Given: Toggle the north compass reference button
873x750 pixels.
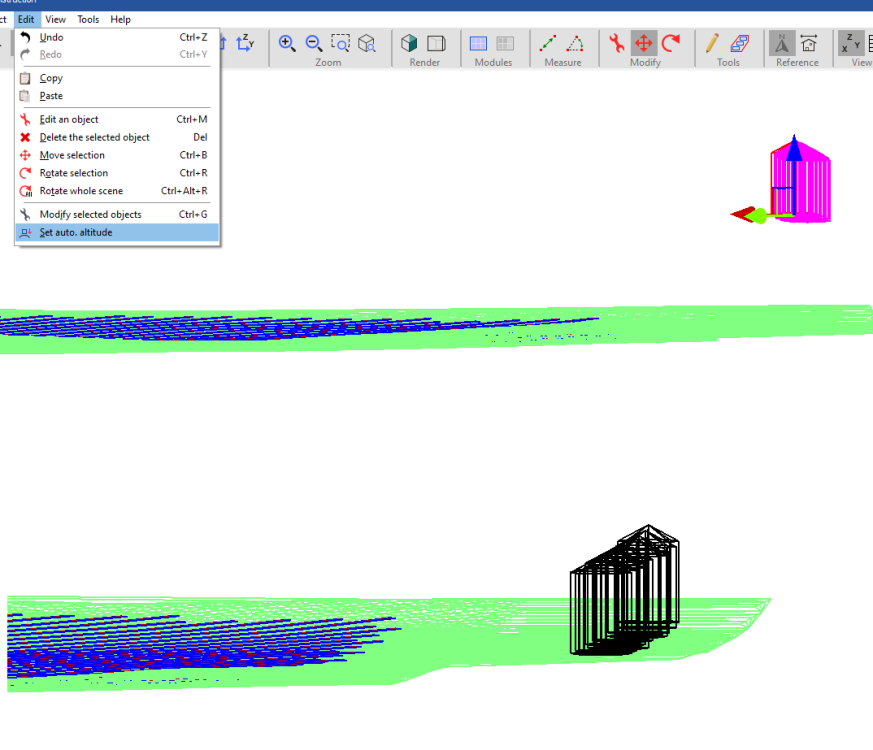Looking at the screenshot, I should pos(782,43).
